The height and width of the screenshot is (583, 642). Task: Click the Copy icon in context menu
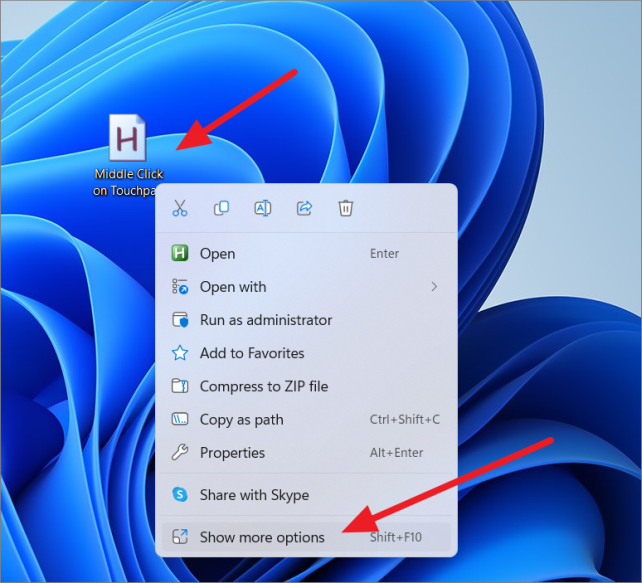[x=222, y=208]
